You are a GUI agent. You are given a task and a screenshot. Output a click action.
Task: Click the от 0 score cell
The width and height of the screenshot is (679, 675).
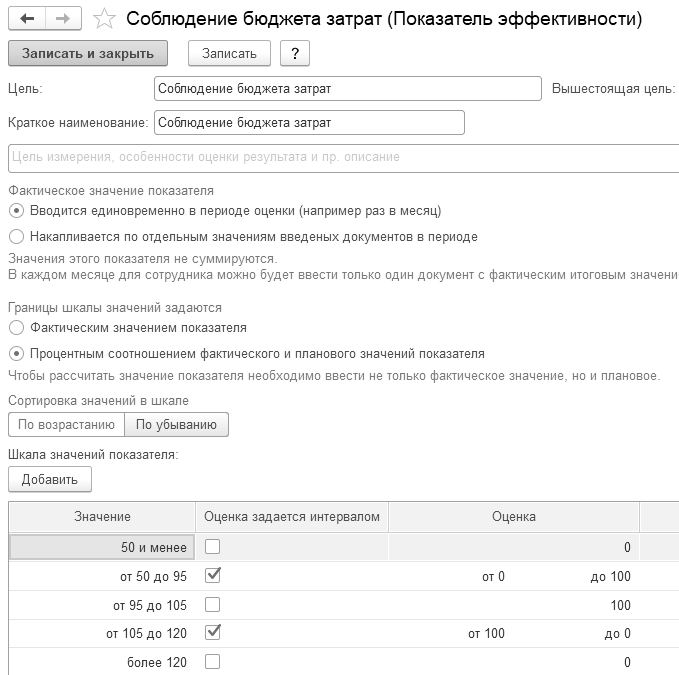click(x=493, y=576)
